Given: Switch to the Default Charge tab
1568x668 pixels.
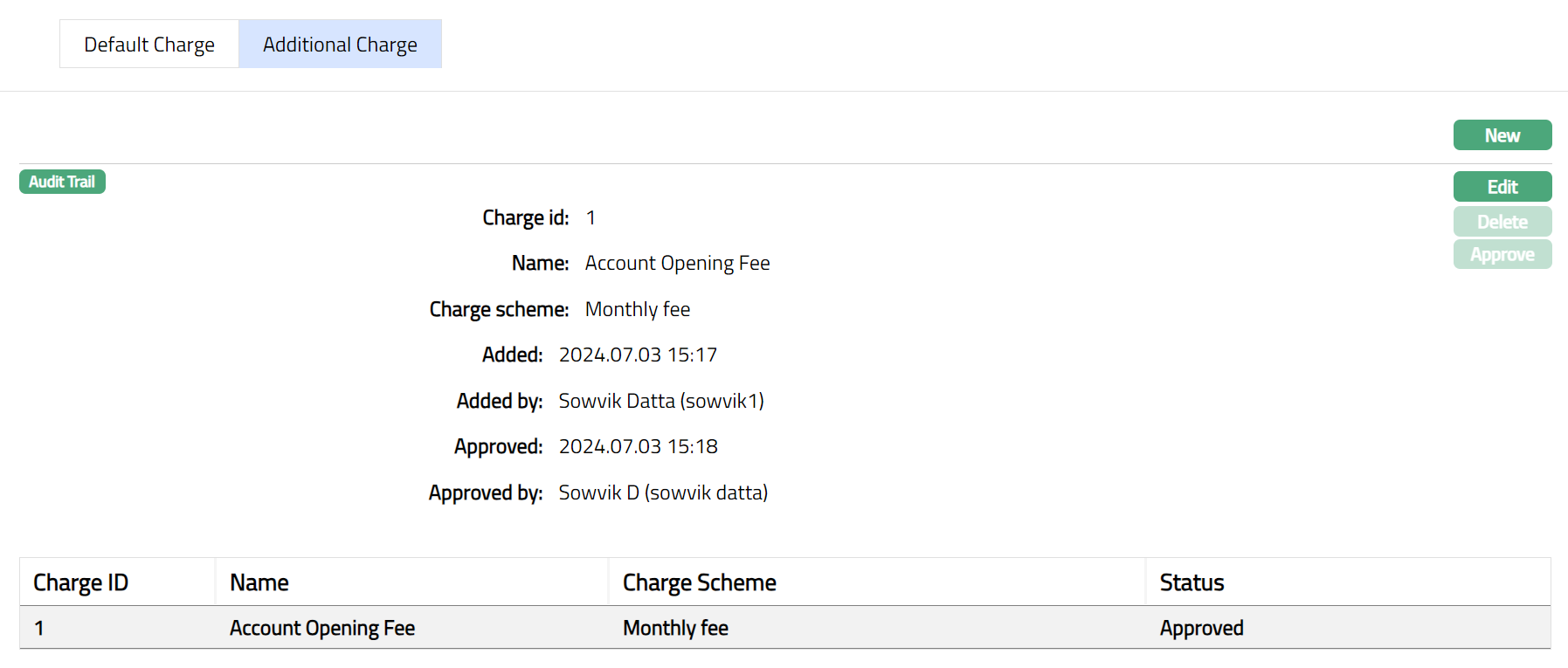Looking at the screenshot, I should [149, 45].
